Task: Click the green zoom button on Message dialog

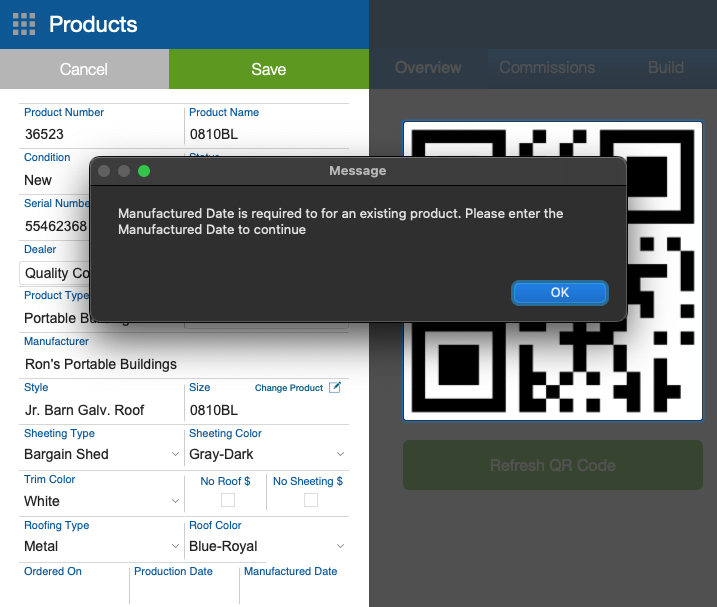Action: (x=144, y=171)
